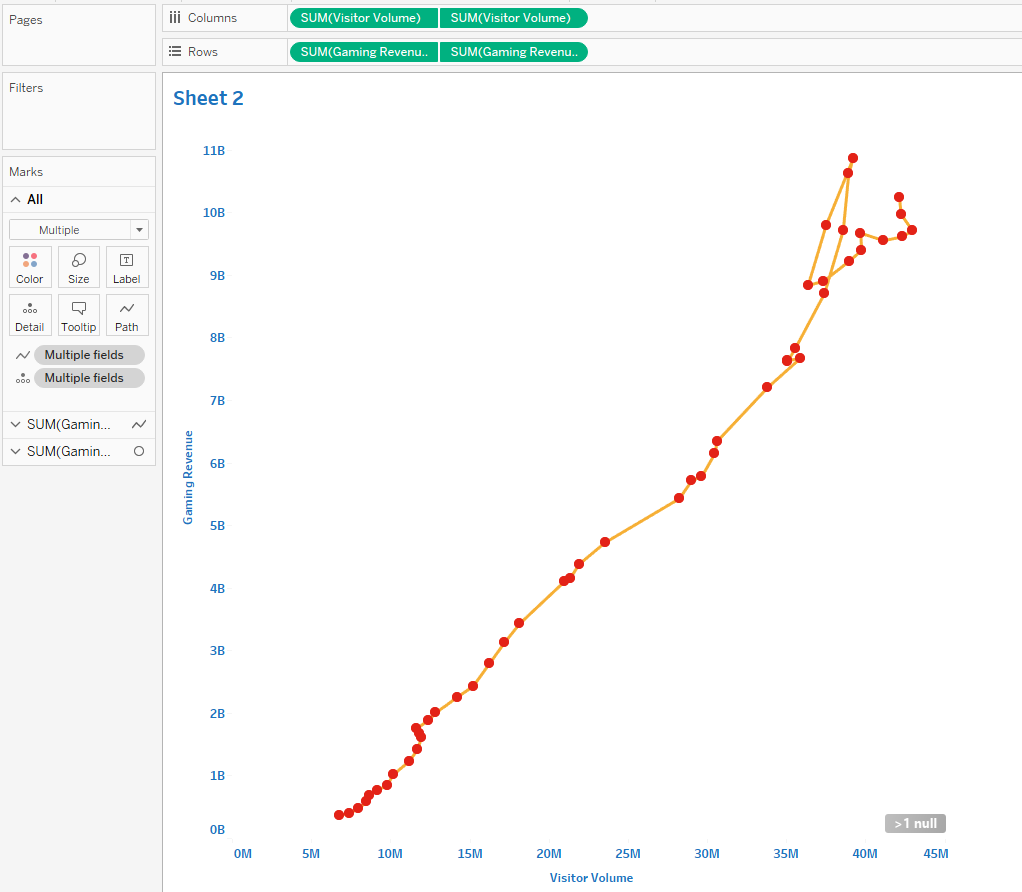1022x892 pixels.
Task: Click the circle icon beside second SUM(Gamin... card
Action: click(x=139, y=451)
